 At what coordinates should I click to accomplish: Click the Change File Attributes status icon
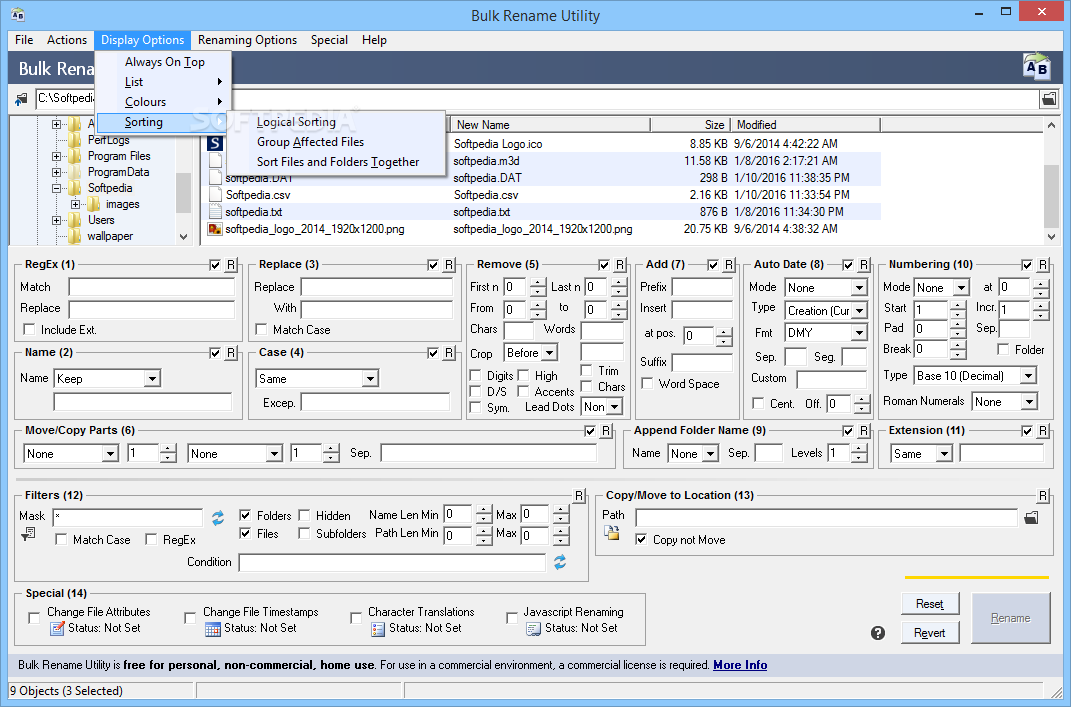(57, 628)
